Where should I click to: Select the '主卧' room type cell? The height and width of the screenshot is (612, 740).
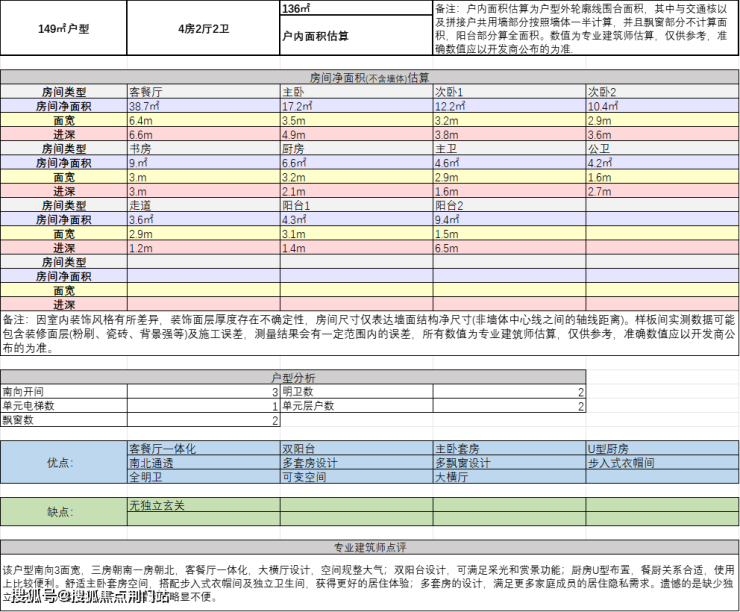coord(357,92)
